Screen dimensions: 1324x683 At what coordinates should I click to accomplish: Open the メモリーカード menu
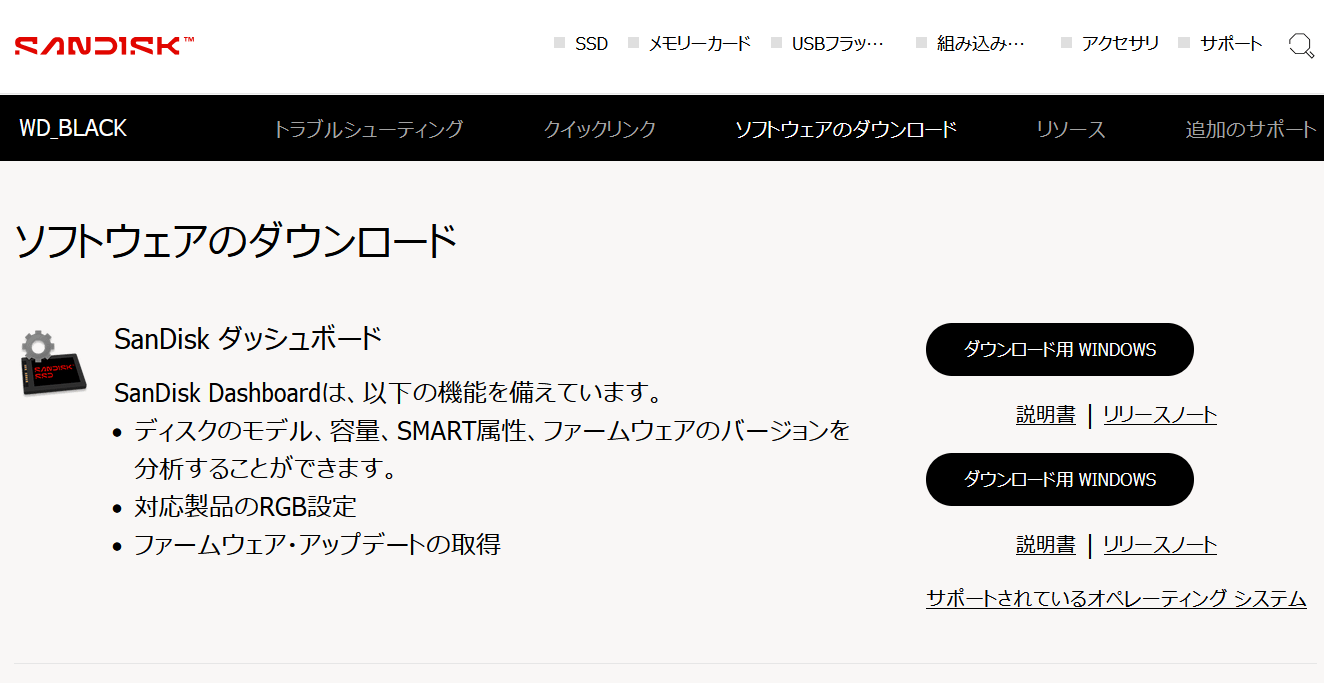tap(699, 44)
